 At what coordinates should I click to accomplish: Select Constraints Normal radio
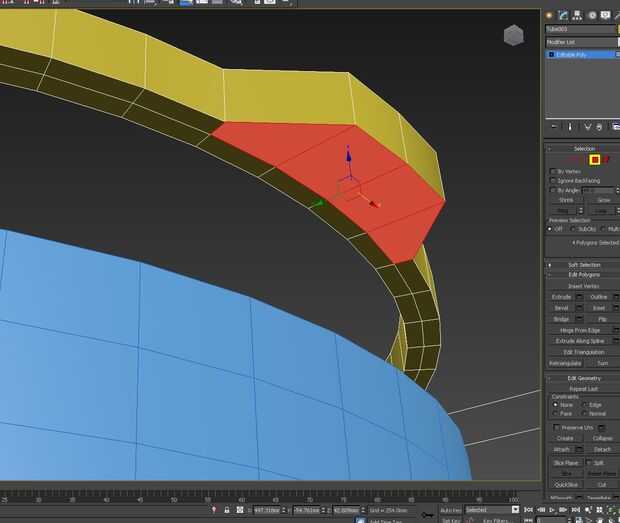[x=584, y=413]
